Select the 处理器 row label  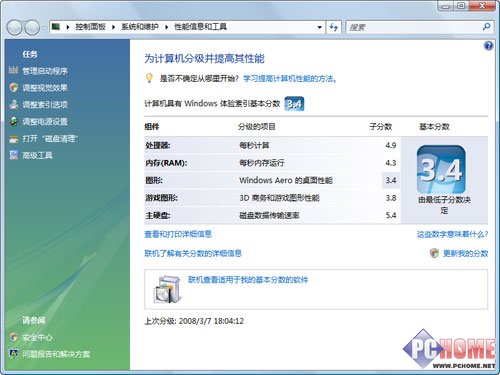point(158,145)
